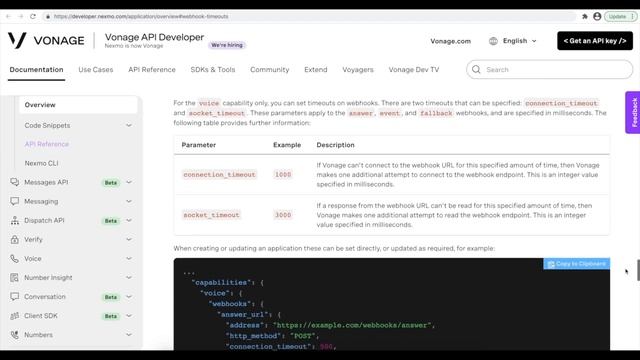Expand Messages API section chevron
This screenshot has height=360, width=640.
(x=129, y=182)
